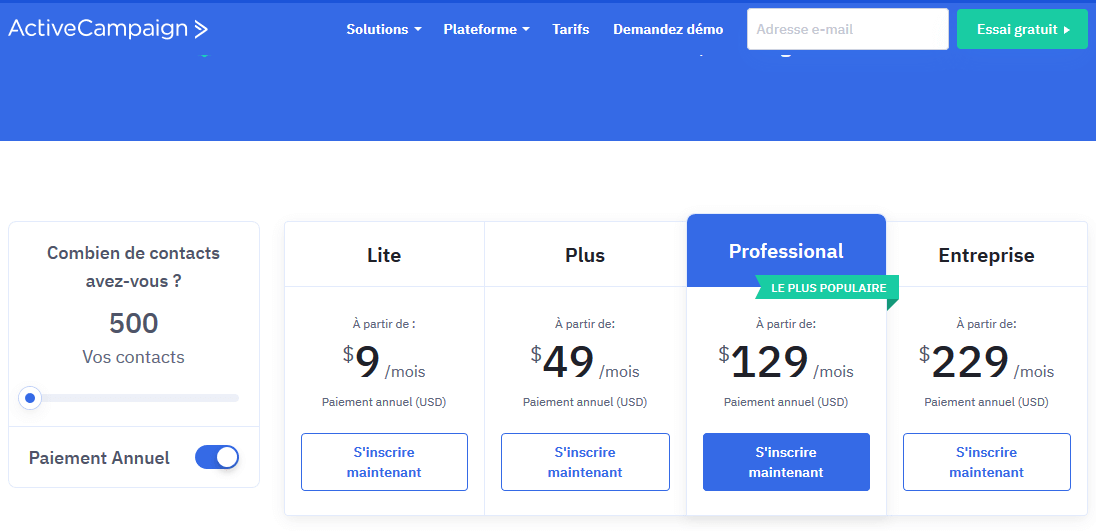Image resolution: width=1096 pixels, height=531 pixels.
Task: Click the Lite plan heading
Action: (384, 255)
